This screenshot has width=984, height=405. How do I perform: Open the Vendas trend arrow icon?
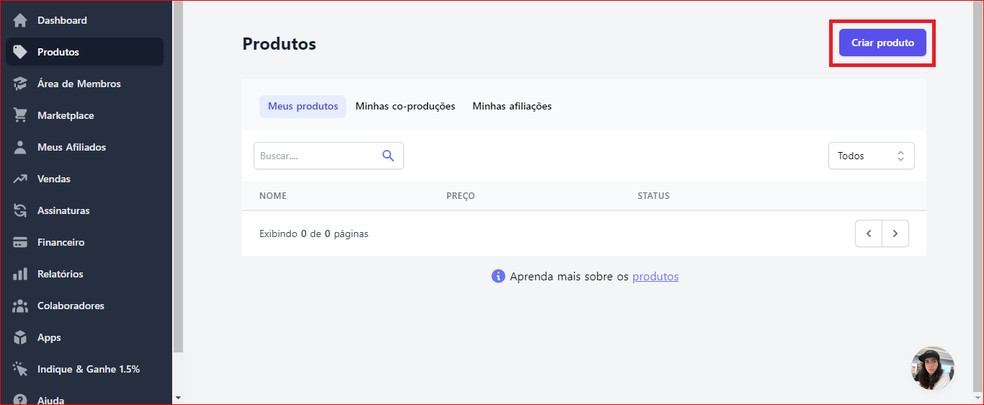[x=19, y=179]
